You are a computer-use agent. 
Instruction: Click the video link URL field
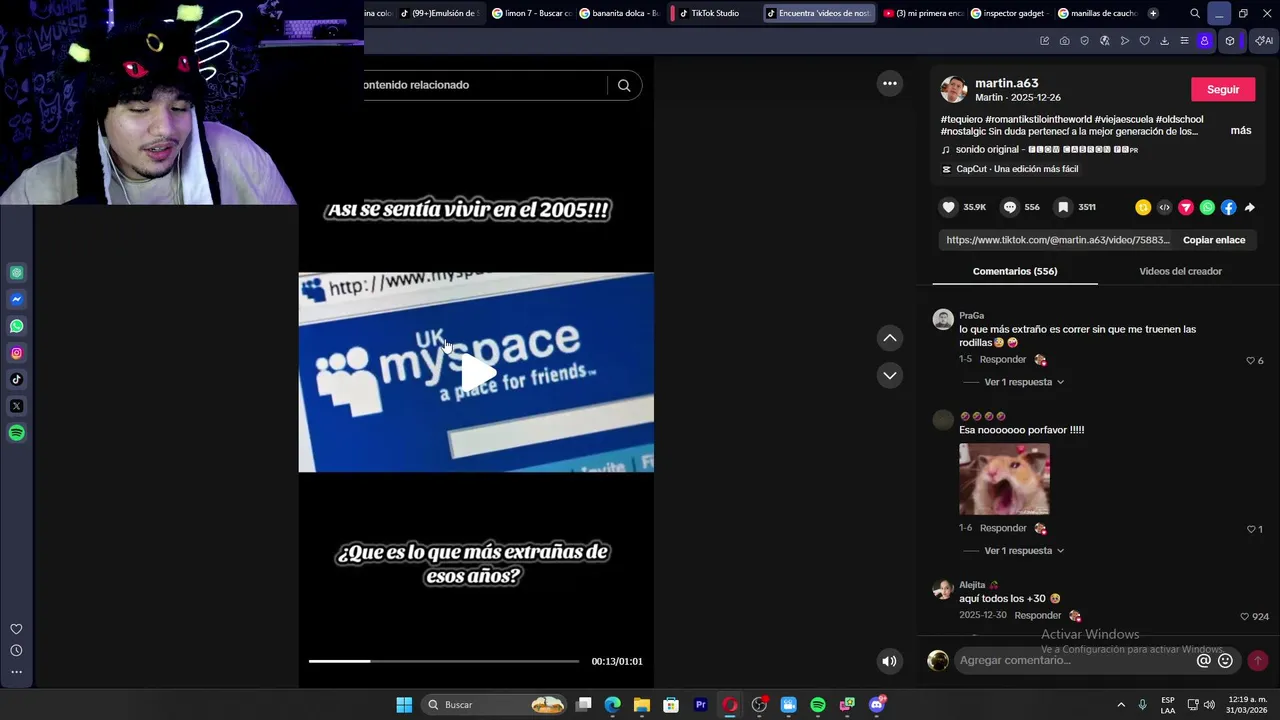1058,240
